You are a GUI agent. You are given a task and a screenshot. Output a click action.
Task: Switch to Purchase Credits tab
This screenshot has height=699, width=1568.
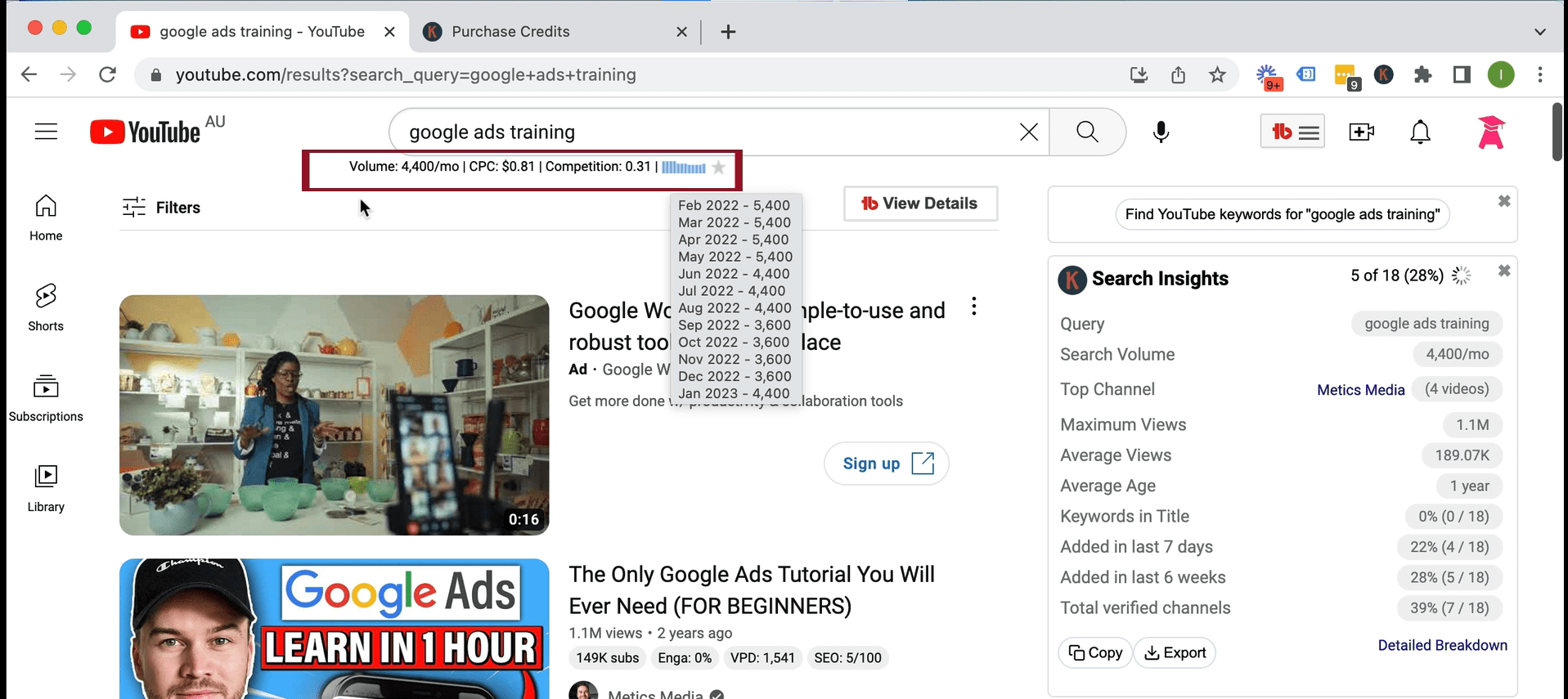[x=556, y=32]
